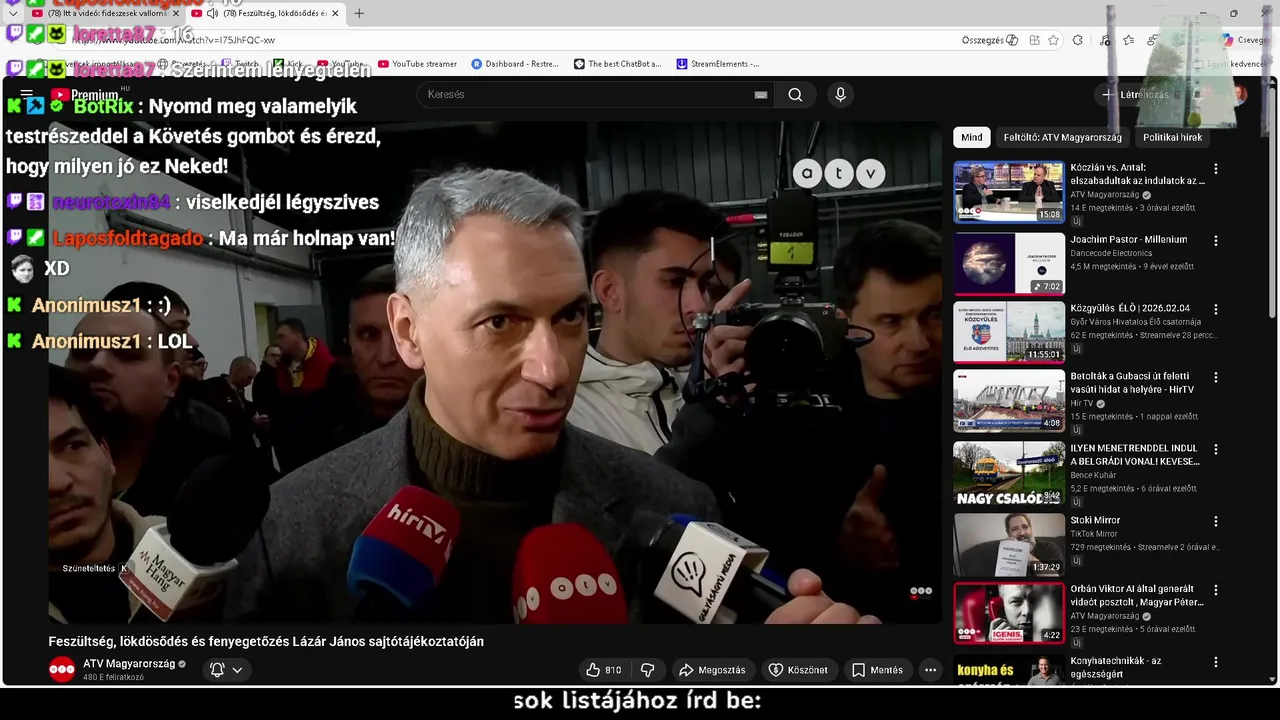Open the Kóczián vs. Antal video thumbnail
The height and width of the screenshot is (720, 1280).
pos(1009,192)
